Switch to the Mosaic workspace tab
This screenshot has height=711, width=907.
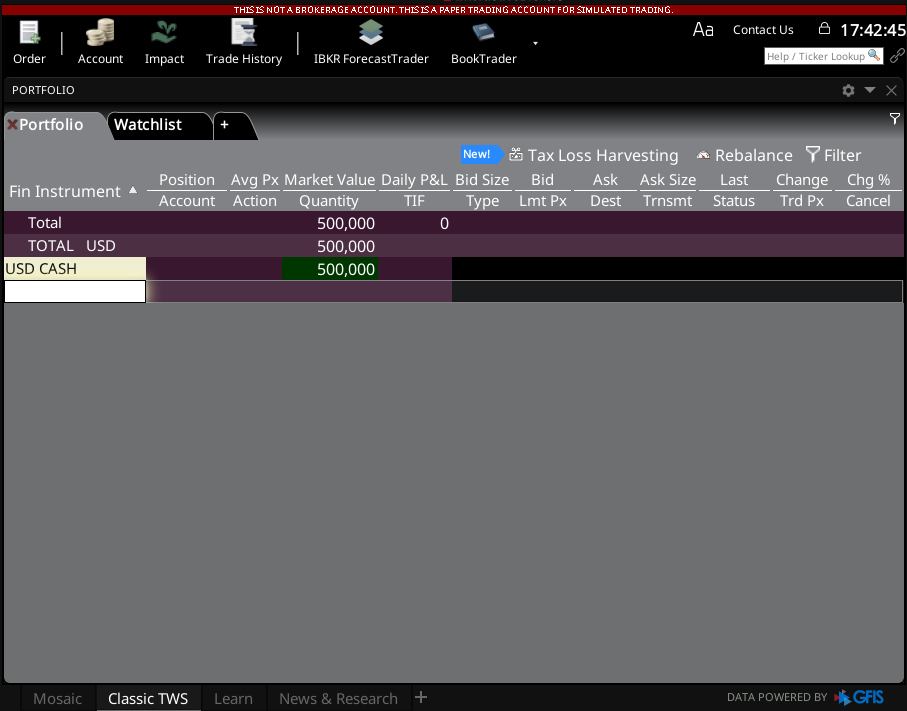(x=57, y=698)
